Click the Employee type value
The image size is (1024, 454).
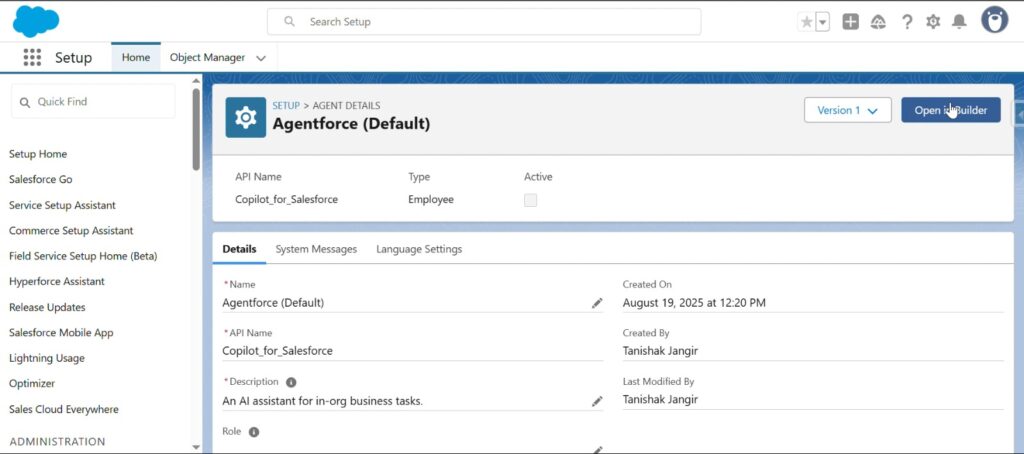pyautogui.click(x=431, y=199)
